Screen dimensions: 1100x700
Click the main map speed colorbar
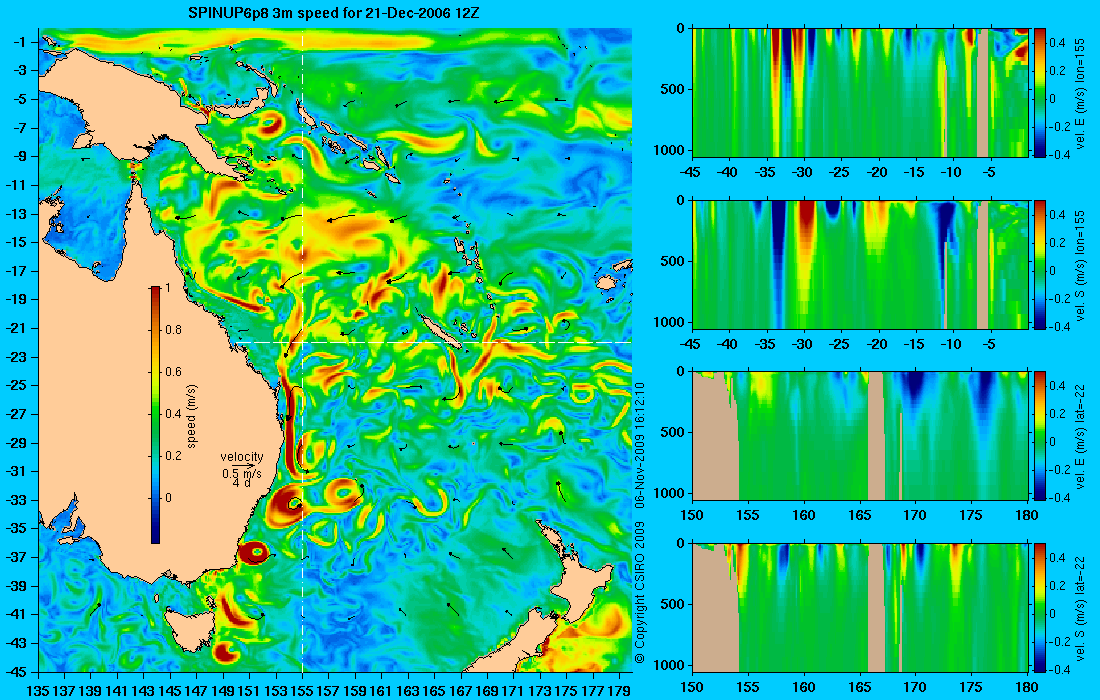pyautogui.click(x=155, y=415)
